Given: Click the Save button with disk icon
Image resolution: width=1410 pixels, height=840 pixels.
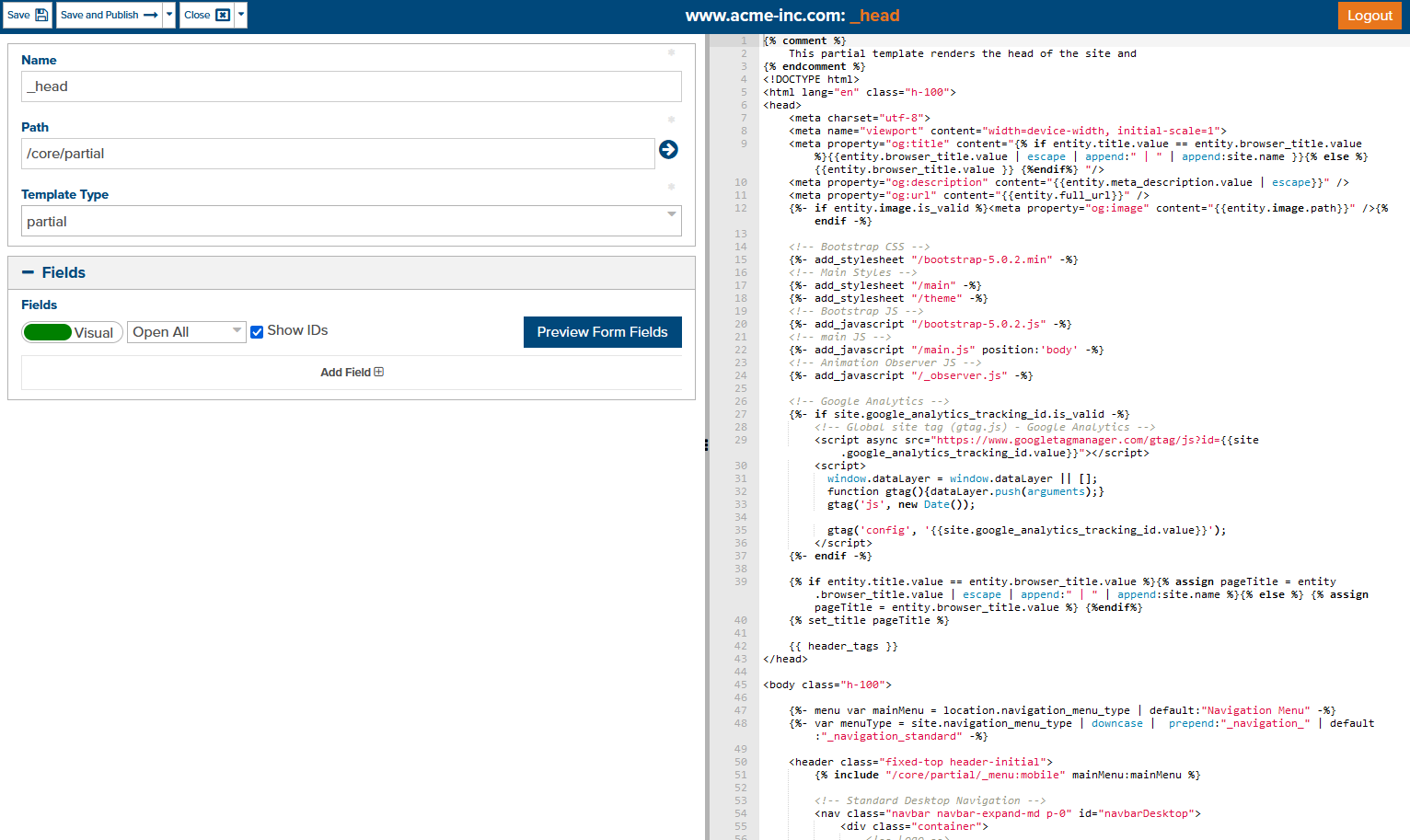Looking at the screenshot, I should pos(28,15).
